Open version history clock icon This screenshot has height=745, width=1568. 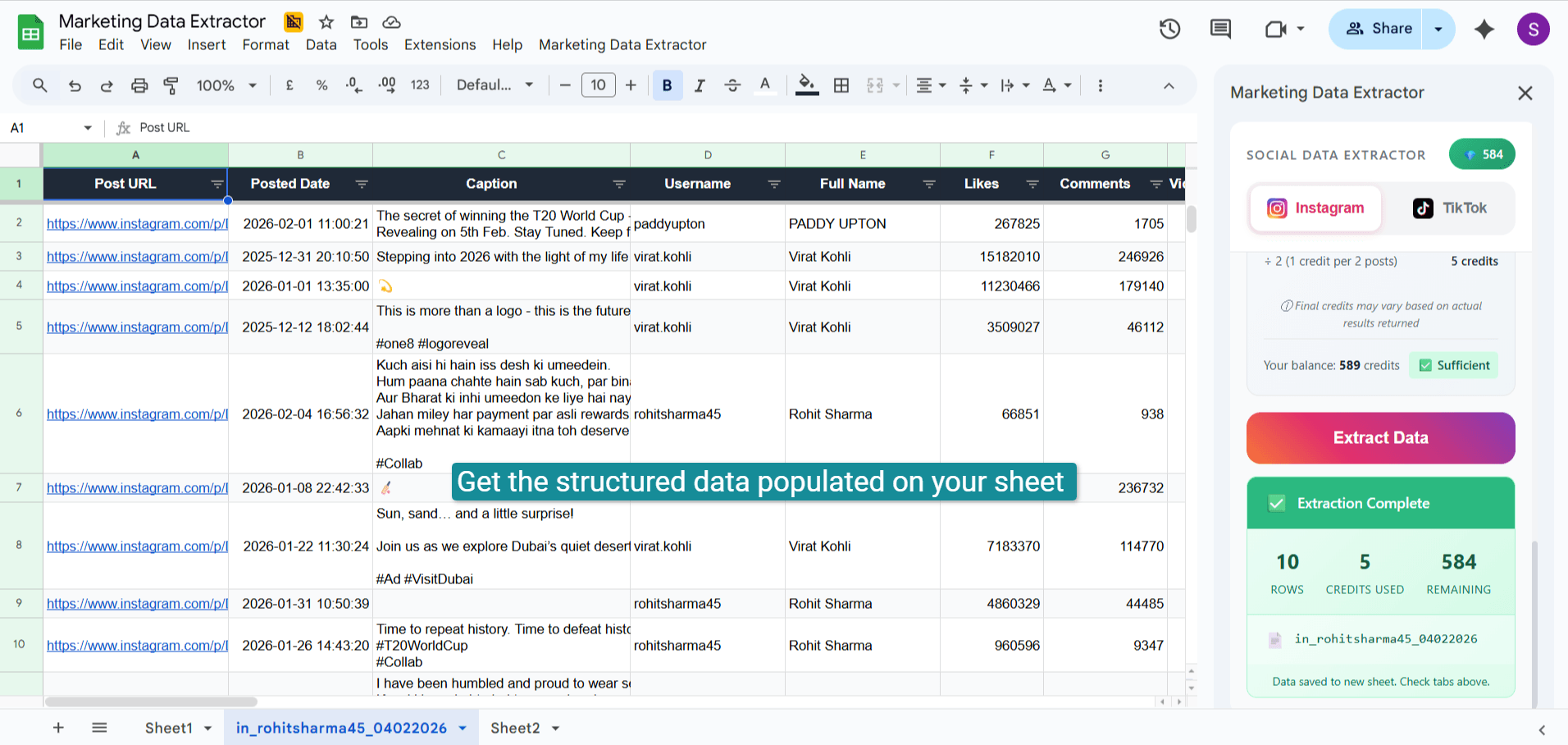click(x=1169, y=30)
